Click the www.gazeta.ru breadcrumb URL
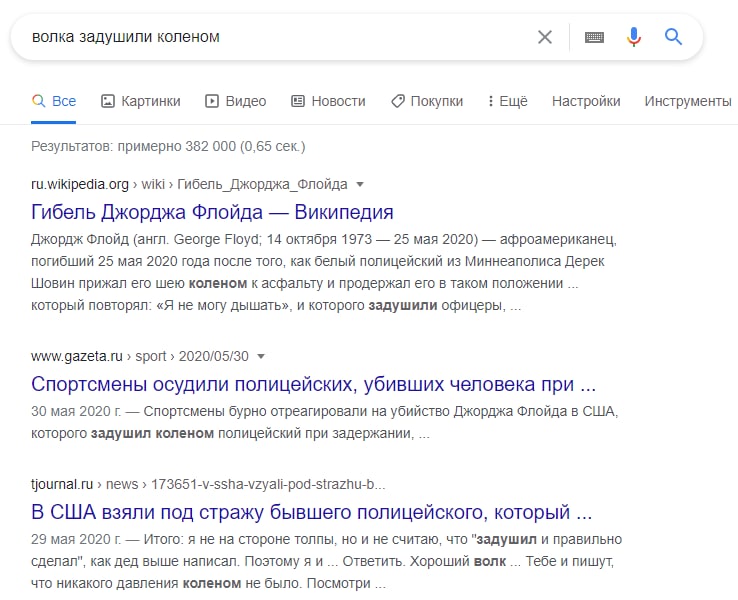The width and height of the screenshot is (738, 600). (140, 356)
